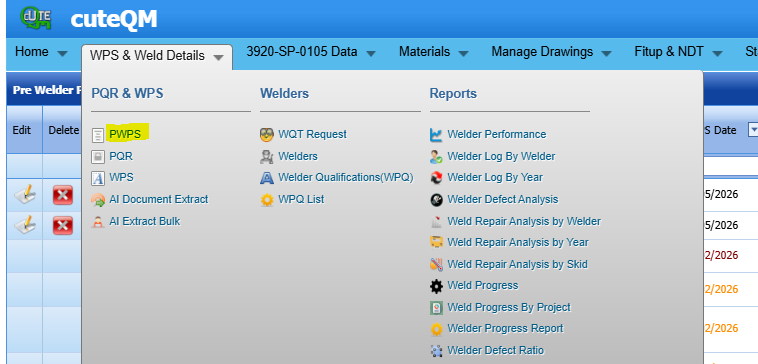Image resolution: width=758 pixels, height=364 pixels.
Task: Open Weld Progress link
Action: pyautogui.click(x=483, y=285)
